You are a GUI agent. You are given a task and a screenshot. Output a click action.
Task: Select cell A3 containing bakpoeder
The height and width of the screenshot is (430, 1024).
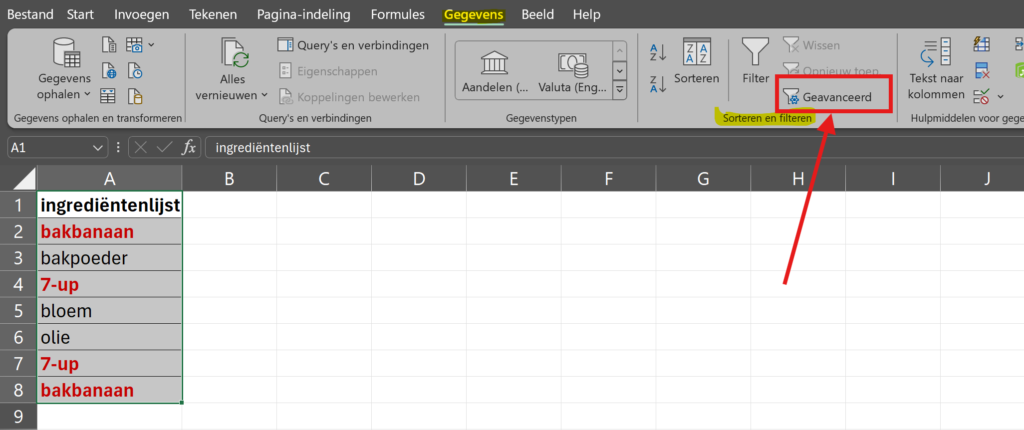[110, 258]
